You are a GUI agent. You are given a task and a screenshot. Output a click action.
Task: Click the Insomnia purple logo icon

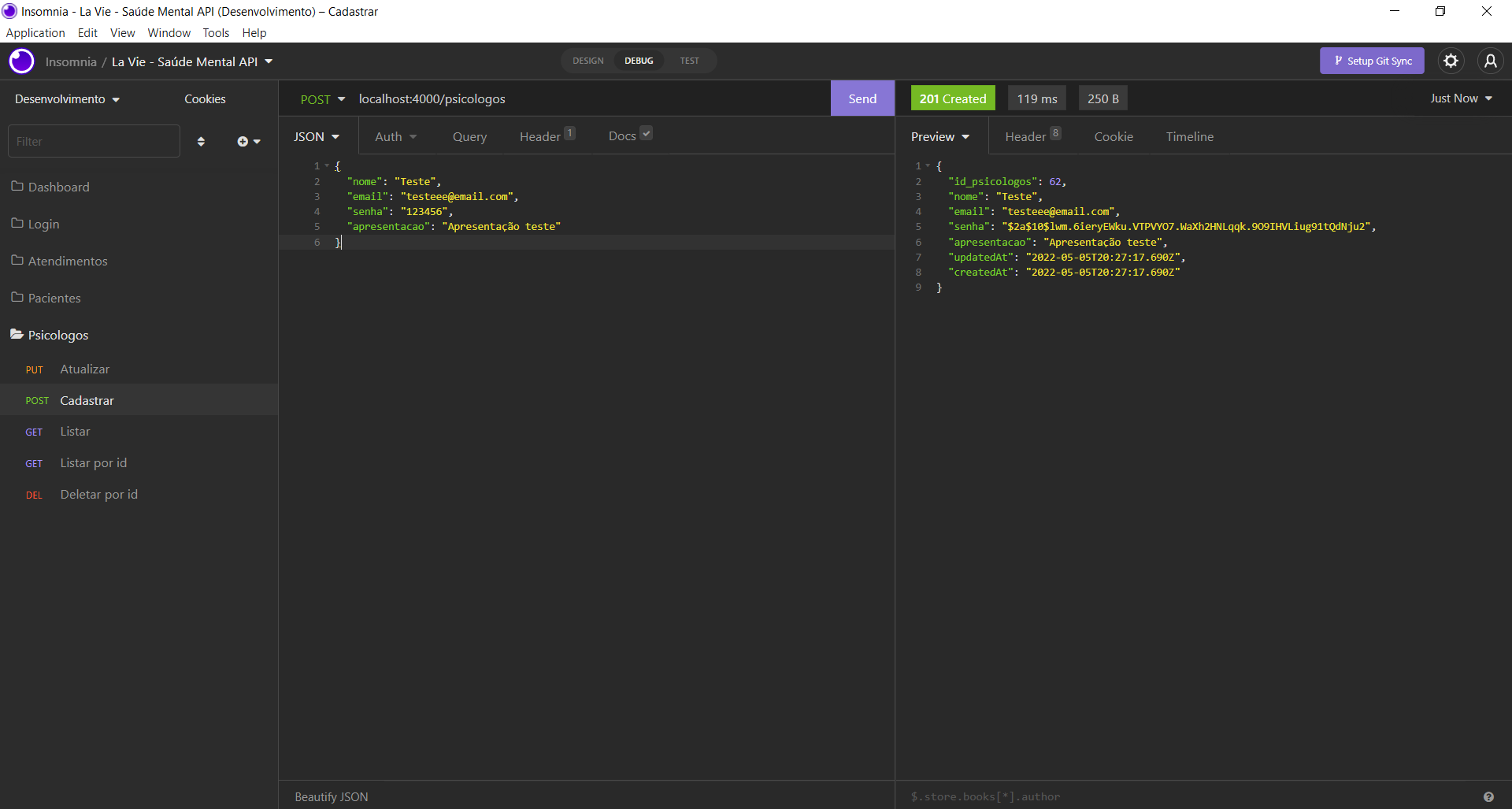point(21,61)
